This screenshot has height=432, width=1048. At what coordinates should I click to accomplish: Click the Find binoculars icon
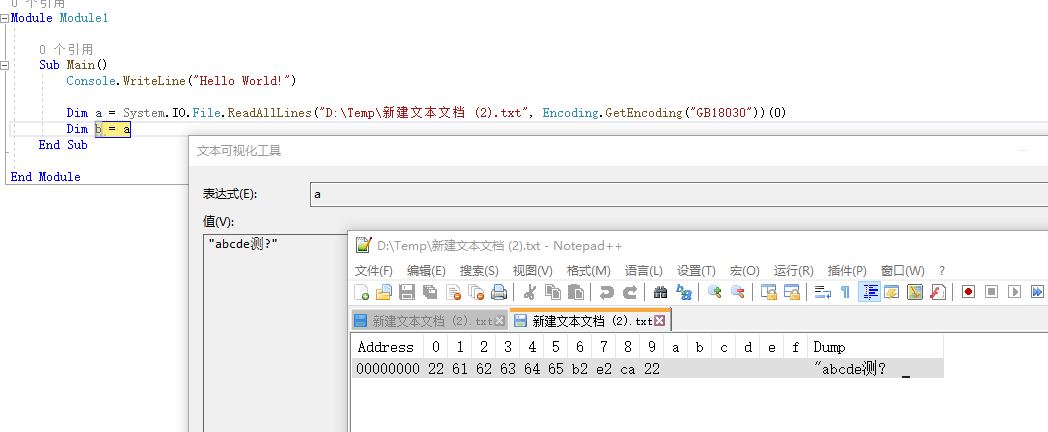click(660, 292)
